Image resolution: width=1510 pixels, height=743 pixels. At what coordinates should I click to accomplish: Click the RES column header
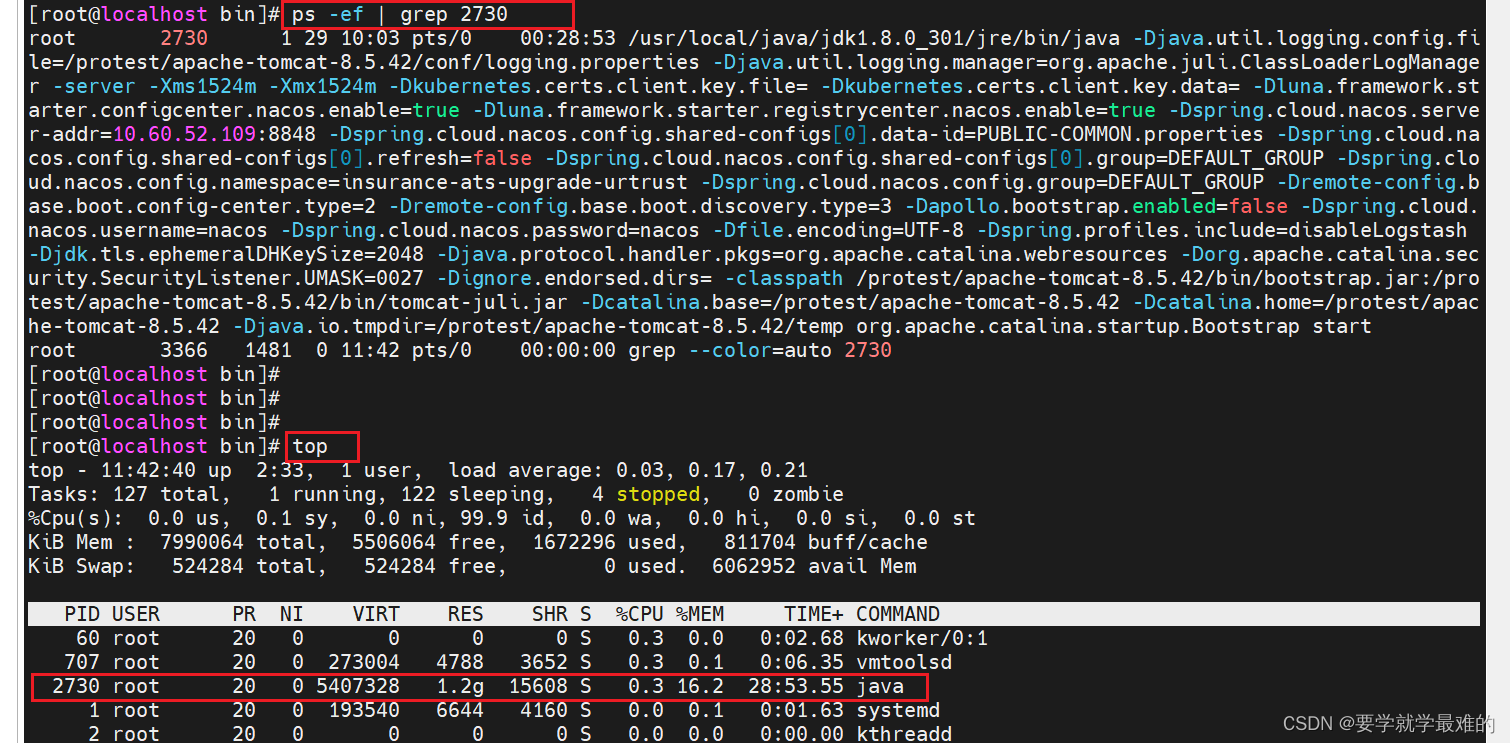click(x=466, y=614)
